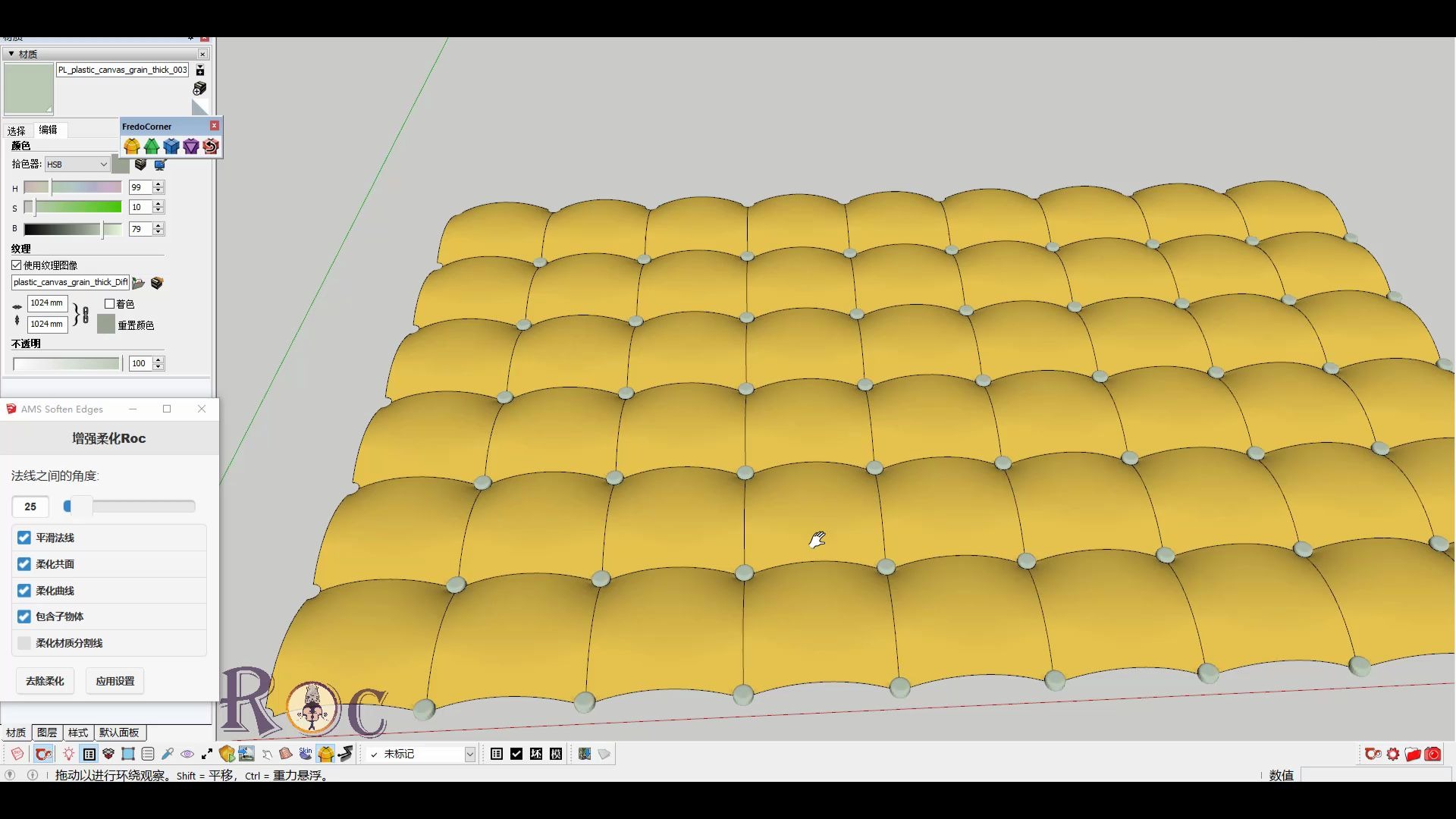Browse for texture image file folder icon
The width and height of the screenshot is (1456, 819).
(x=138, y=283)
